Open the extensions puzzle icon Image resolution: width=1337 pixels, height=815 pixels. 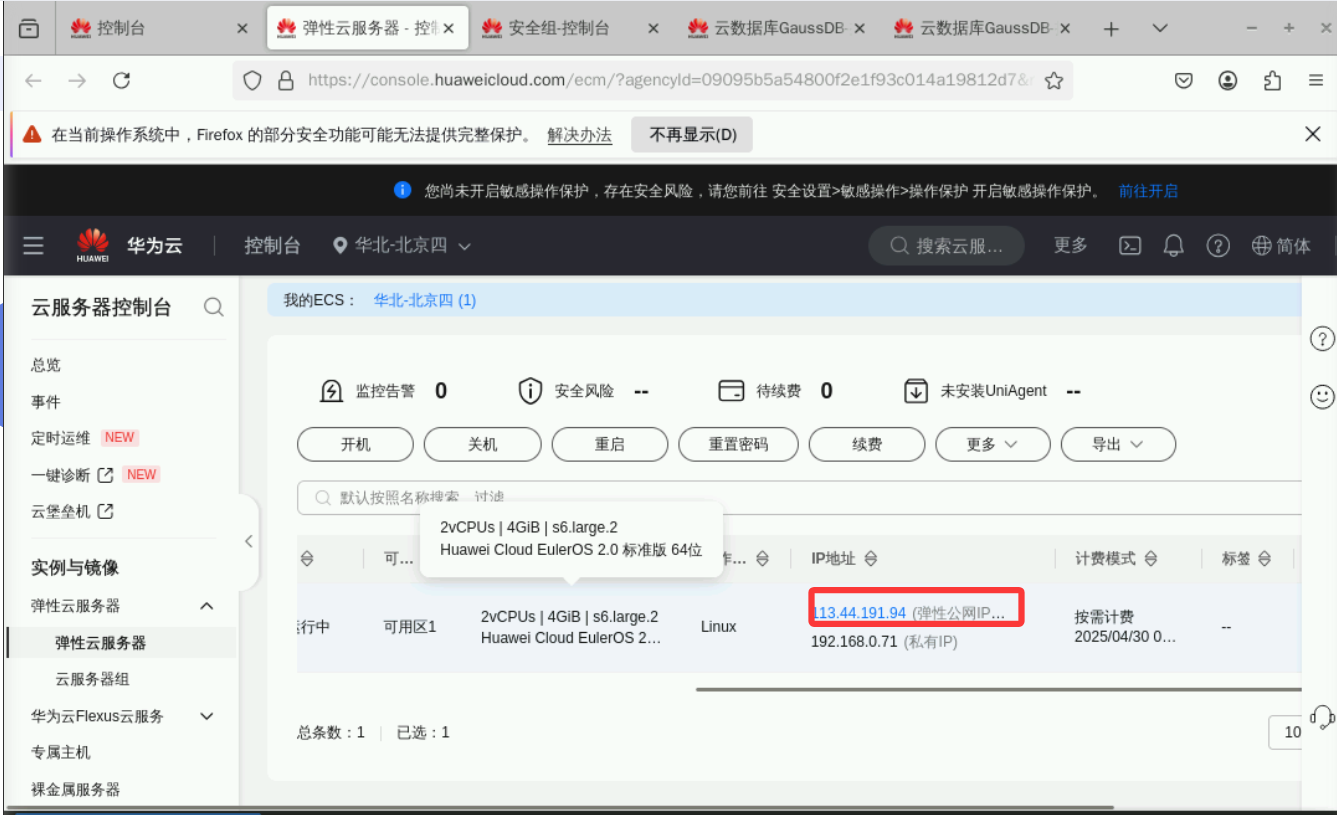1272,81
